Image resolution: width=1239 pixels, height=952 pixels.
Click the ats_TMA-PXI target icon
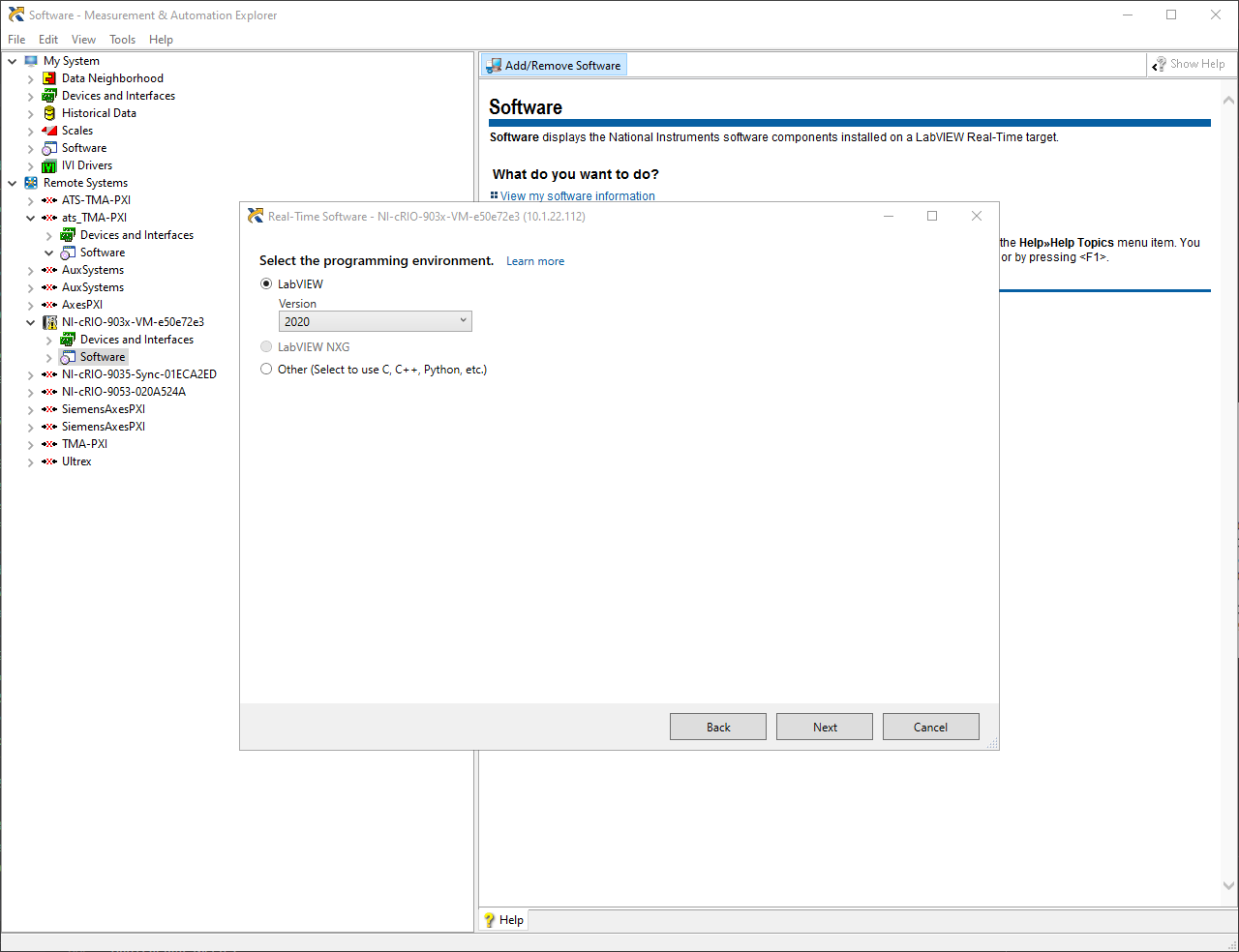click(49, 218)
